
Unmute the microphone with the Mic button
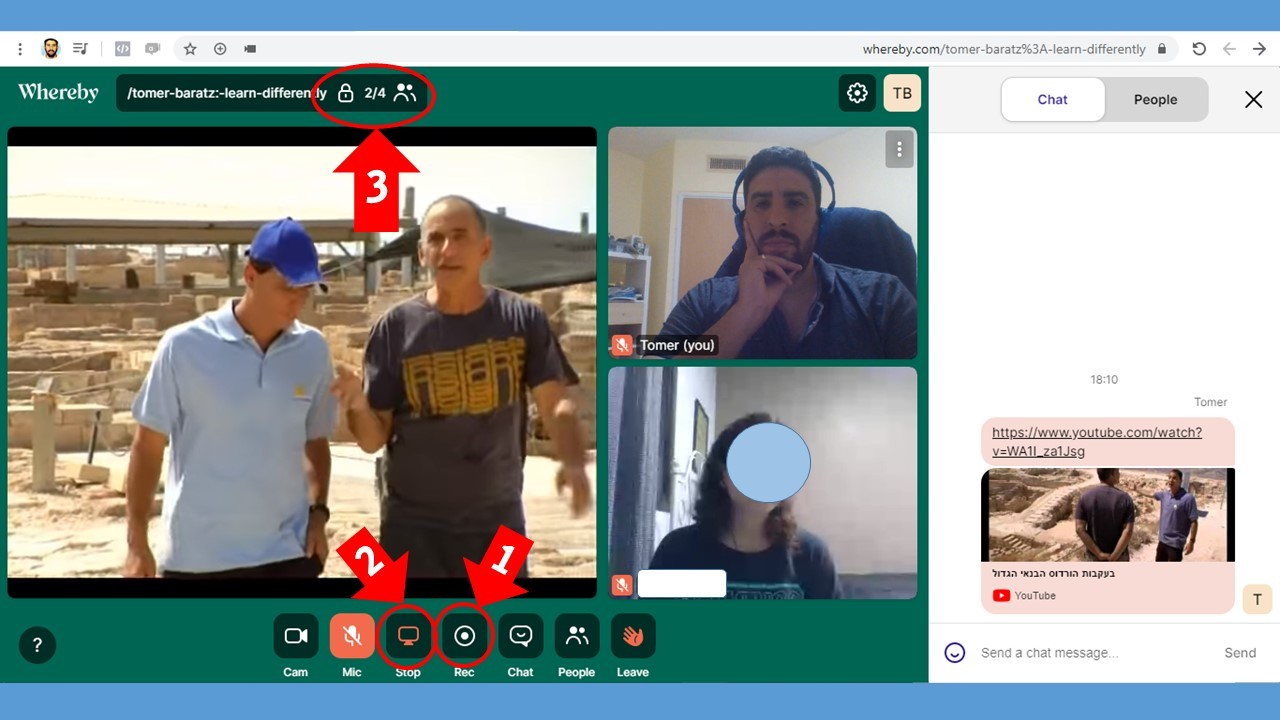351,636
